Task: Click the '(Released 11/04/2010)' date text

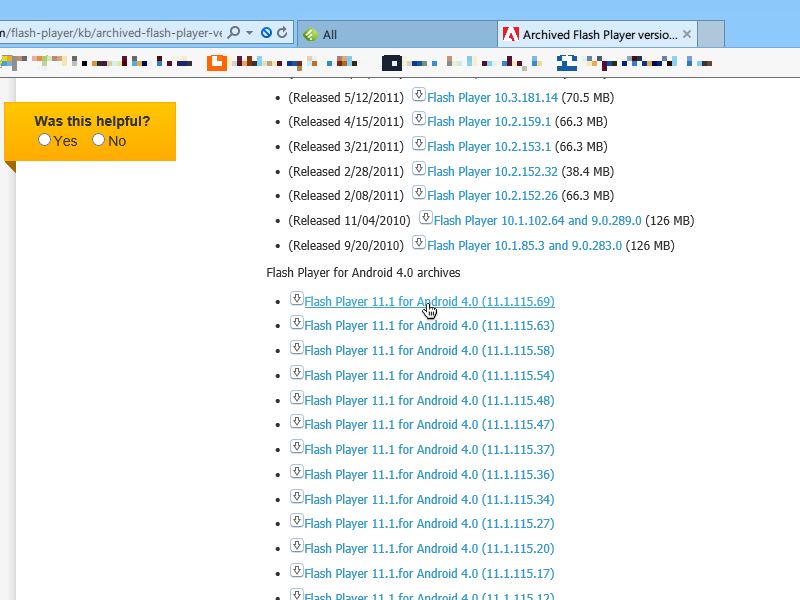Action: click(x=349, y=221)
